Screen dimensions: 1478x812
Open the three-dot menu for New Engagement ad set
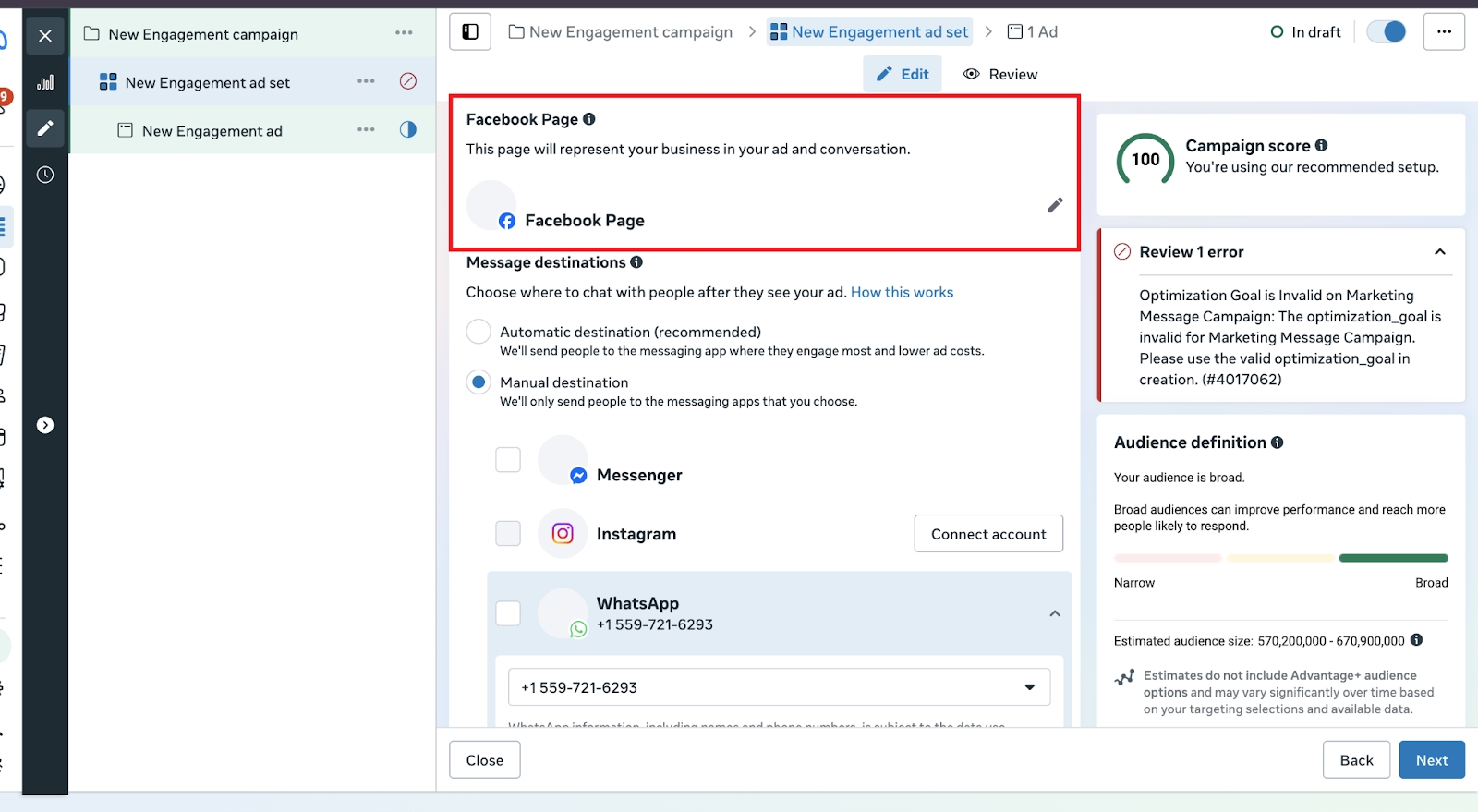pyautogui.click(x=366, y=81)
